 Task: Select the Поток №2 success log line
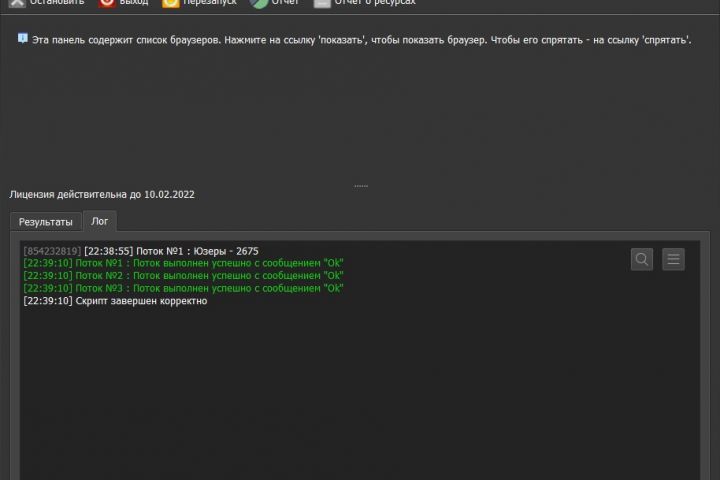183,276
